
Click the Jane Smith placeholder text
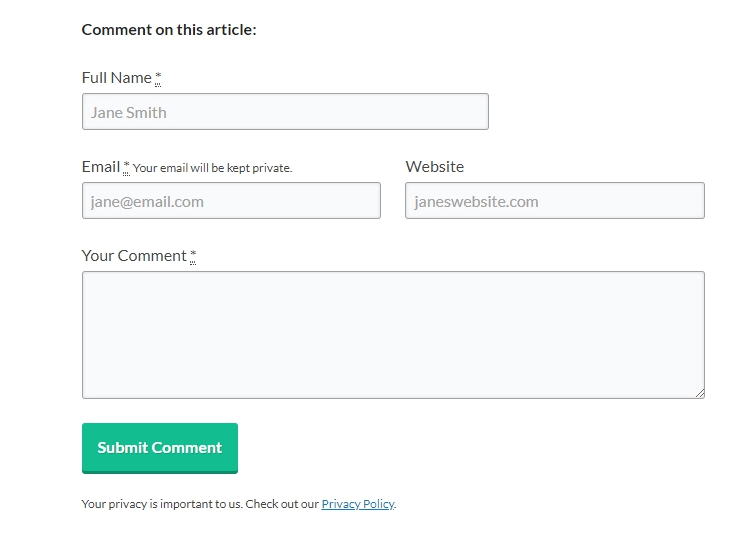click(129, 112)
